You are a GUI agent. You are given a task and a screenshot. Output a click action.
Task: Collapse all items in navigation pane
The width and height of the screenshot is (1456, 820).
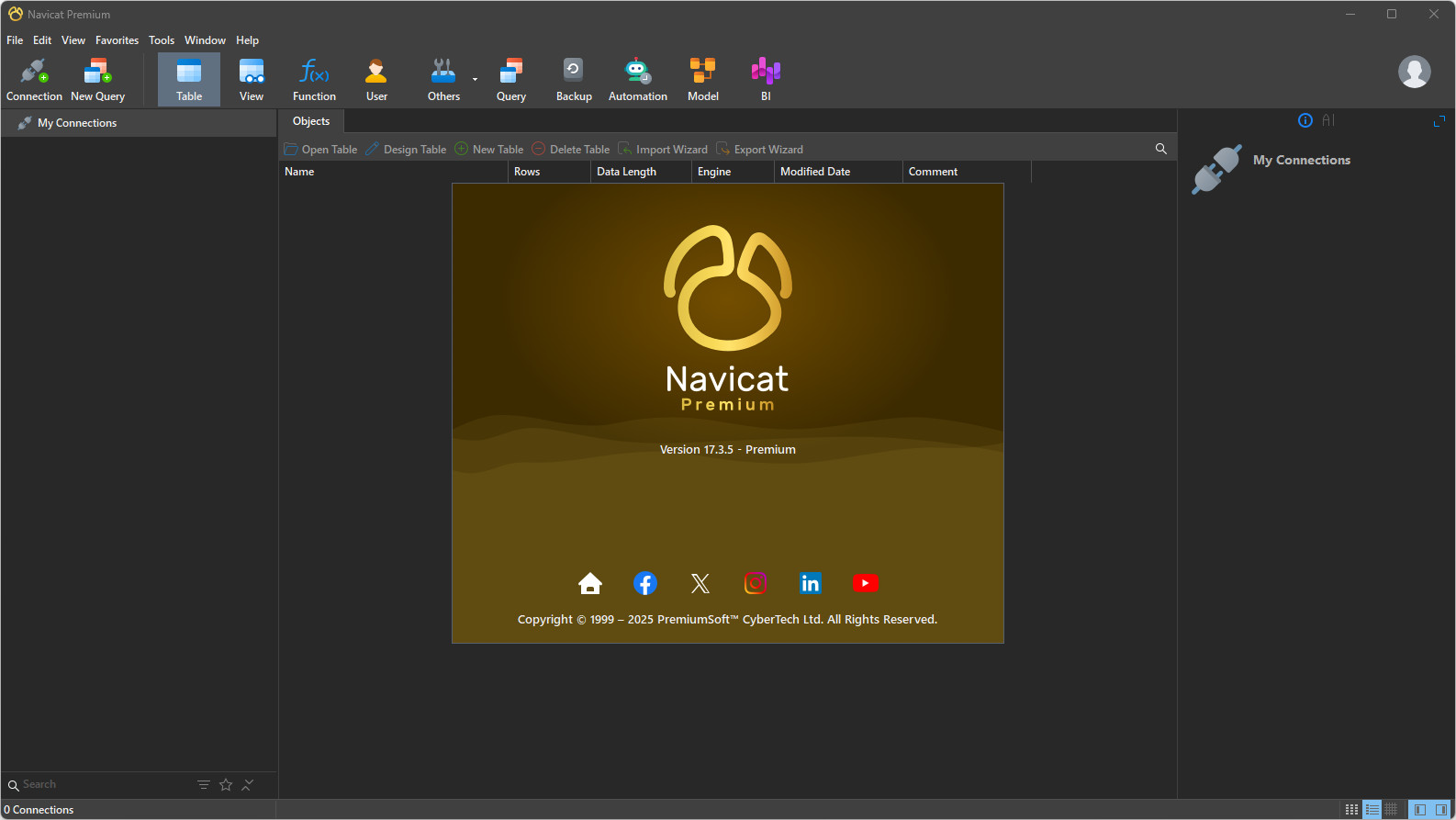[248, 784]
